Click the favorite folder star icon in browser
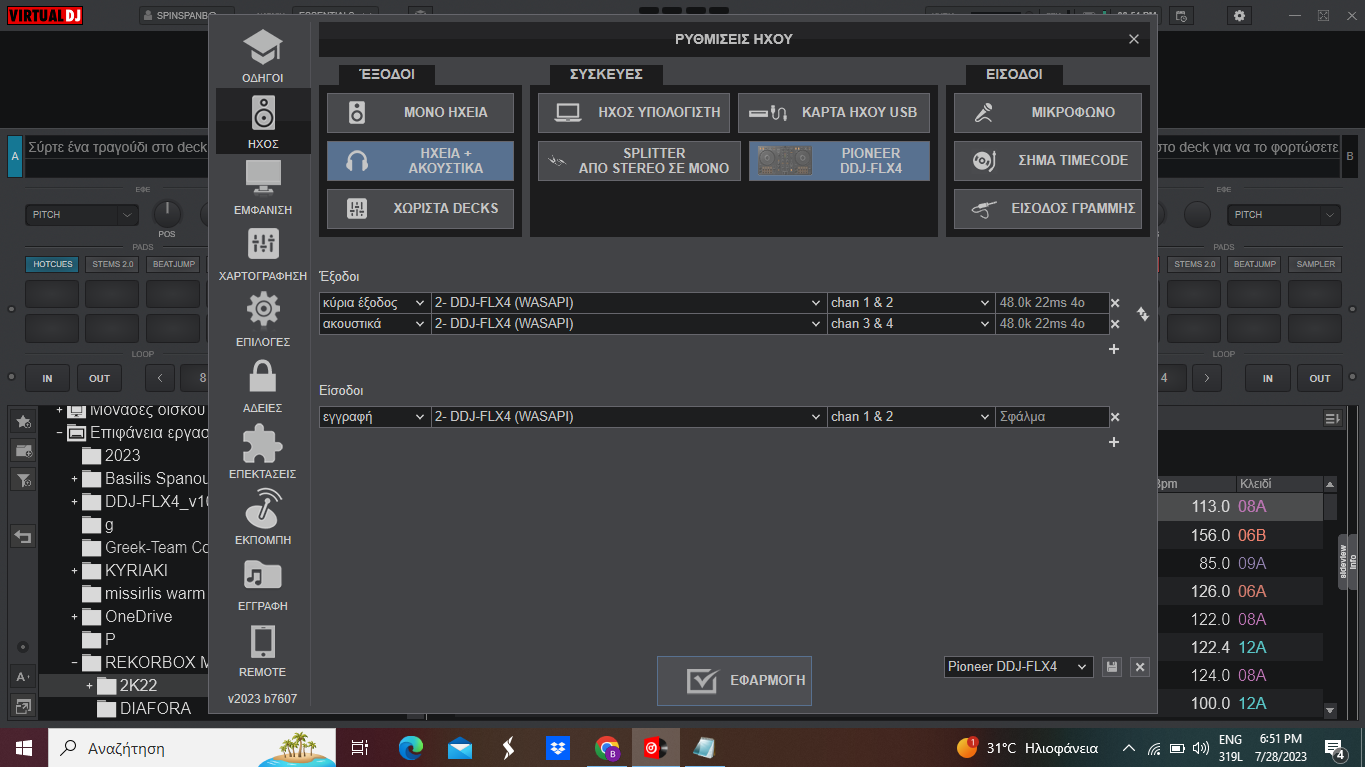 point(23,422)
